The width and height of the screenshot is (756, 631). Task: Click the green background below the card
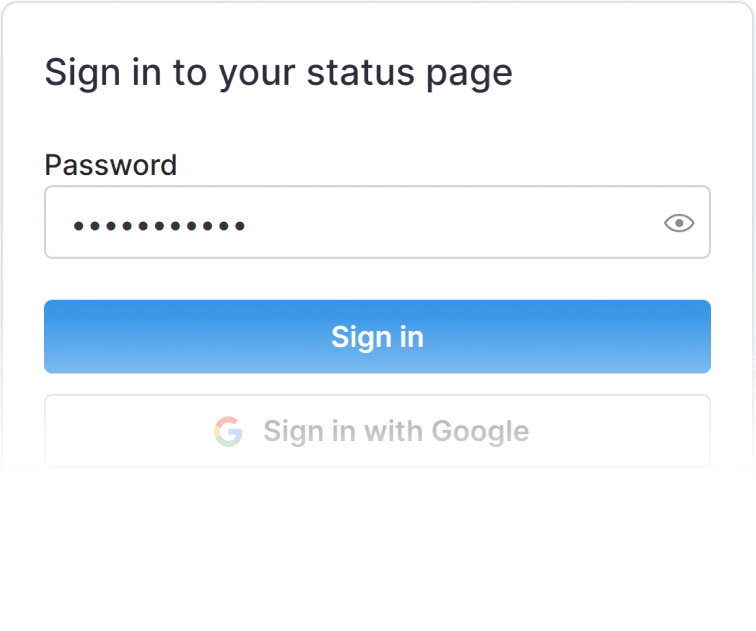pos(378,560)
